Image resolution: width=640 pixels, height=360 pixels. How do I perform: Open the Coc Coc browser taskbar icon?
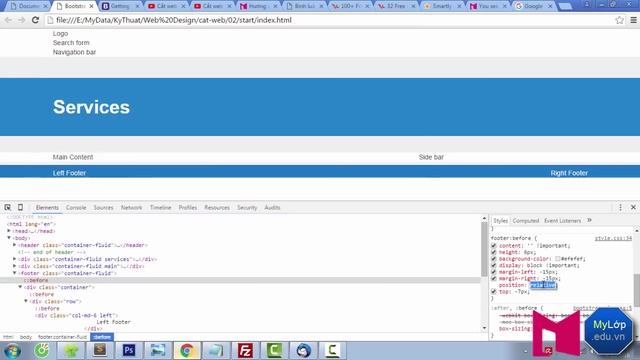click(x=42, y=351)
